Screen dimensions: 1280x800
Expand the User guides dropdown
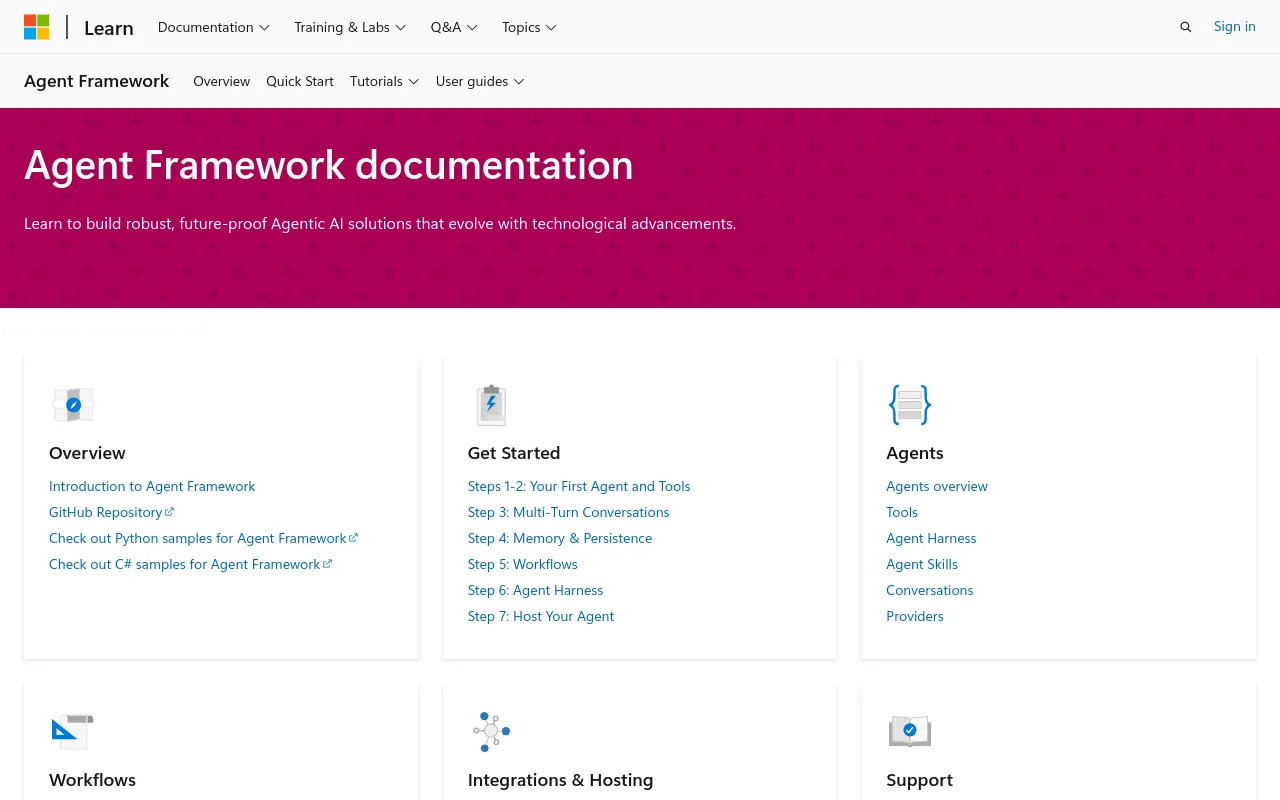tap(480, 81)
